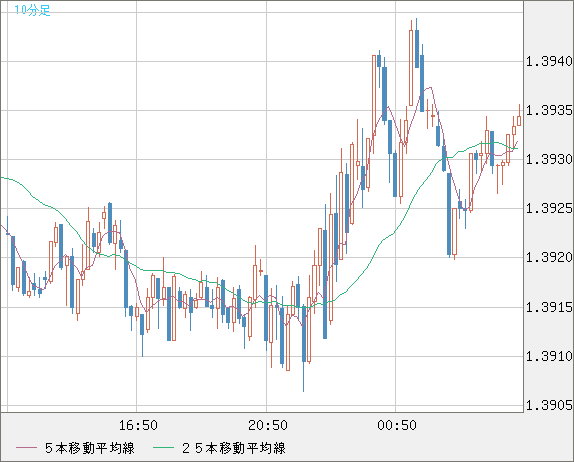Select the 1.3935 price axis label

(549, 110)
